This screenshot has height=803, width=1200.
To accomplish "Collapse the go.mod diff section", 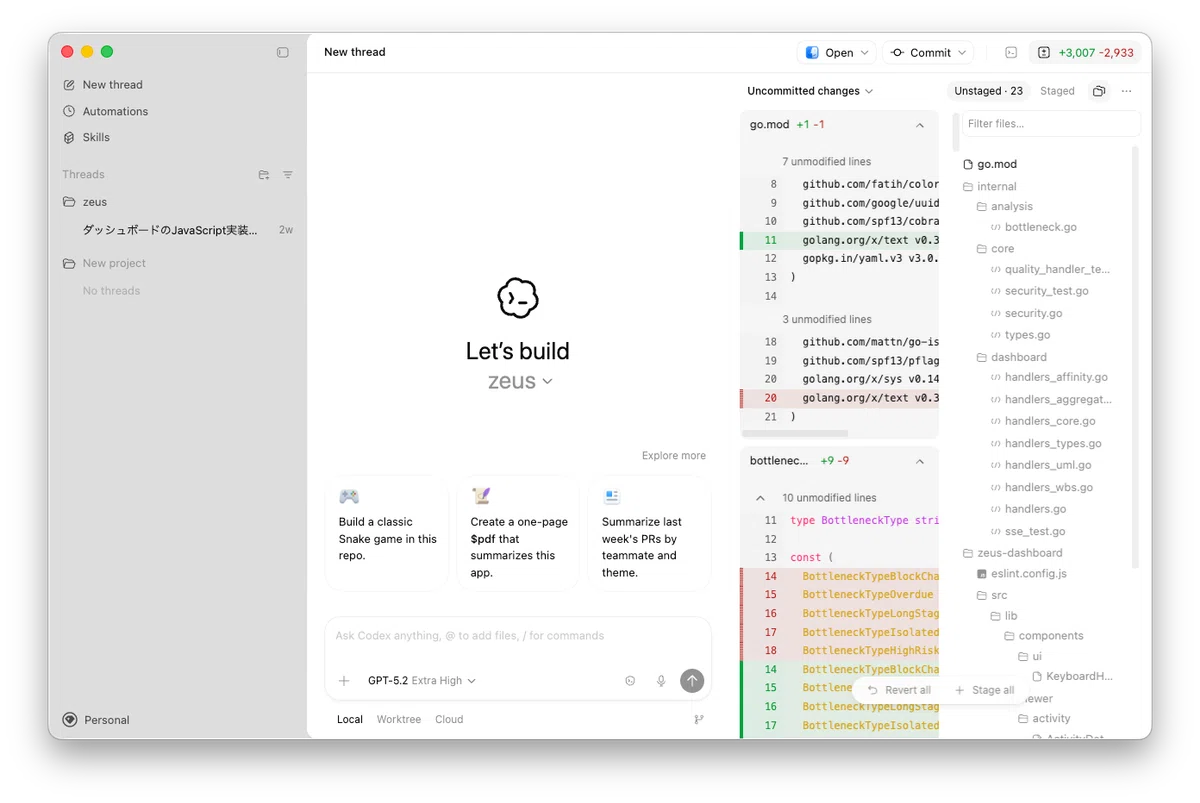I will pos(920,125).
